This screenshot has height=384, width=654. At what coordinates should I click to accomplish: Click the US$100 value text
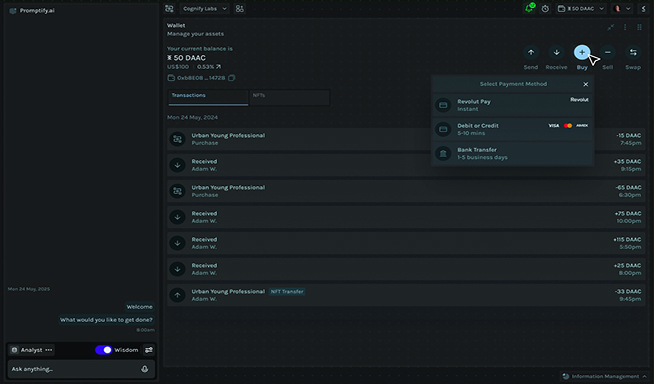pyautogui.click(x=178, y=67)
